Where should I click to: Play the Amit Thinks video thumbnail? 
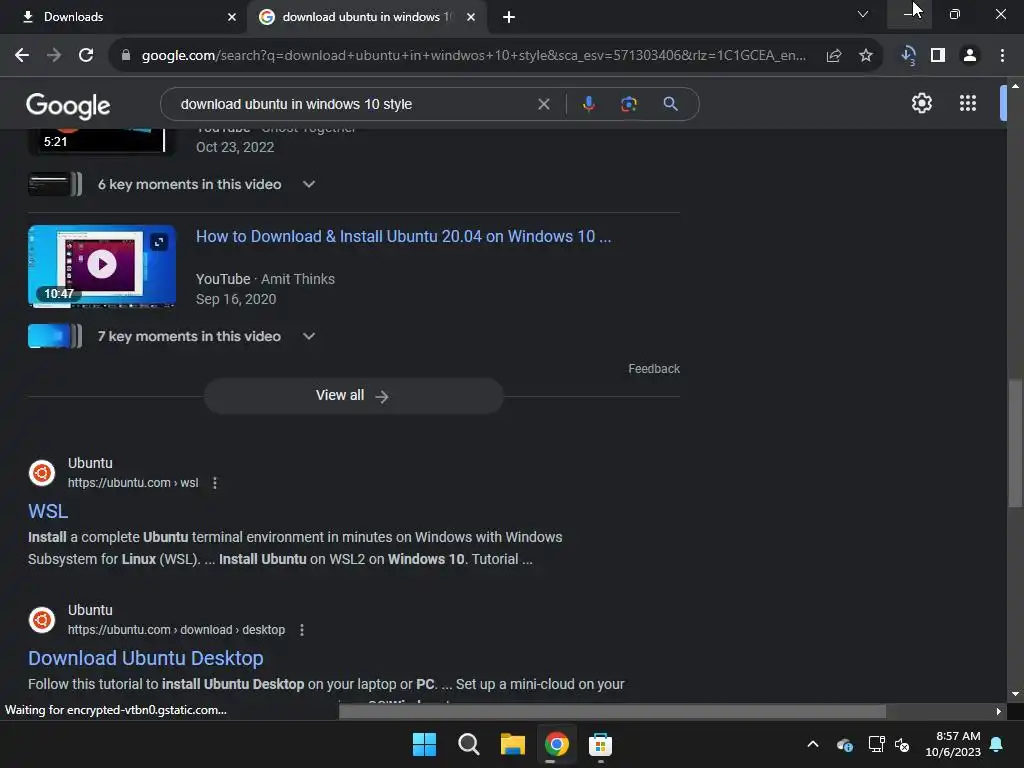(x=102, y=266)
